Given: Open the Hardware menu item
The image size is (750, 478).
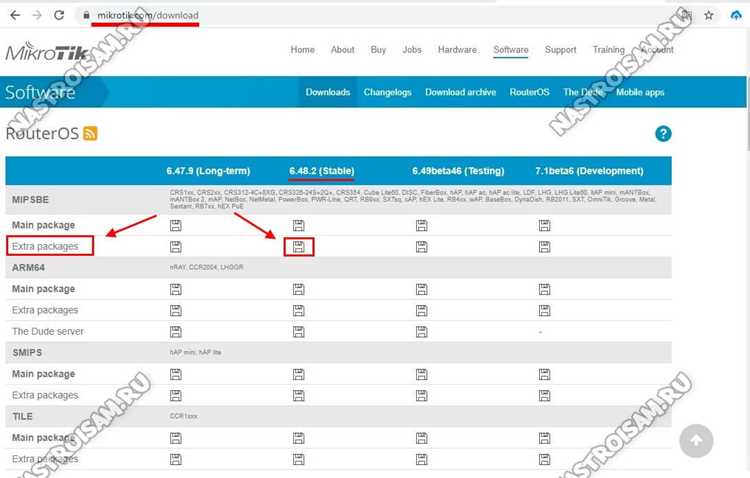Looking at the screenshot, I should pyautogui.click(x=457, y=50).
